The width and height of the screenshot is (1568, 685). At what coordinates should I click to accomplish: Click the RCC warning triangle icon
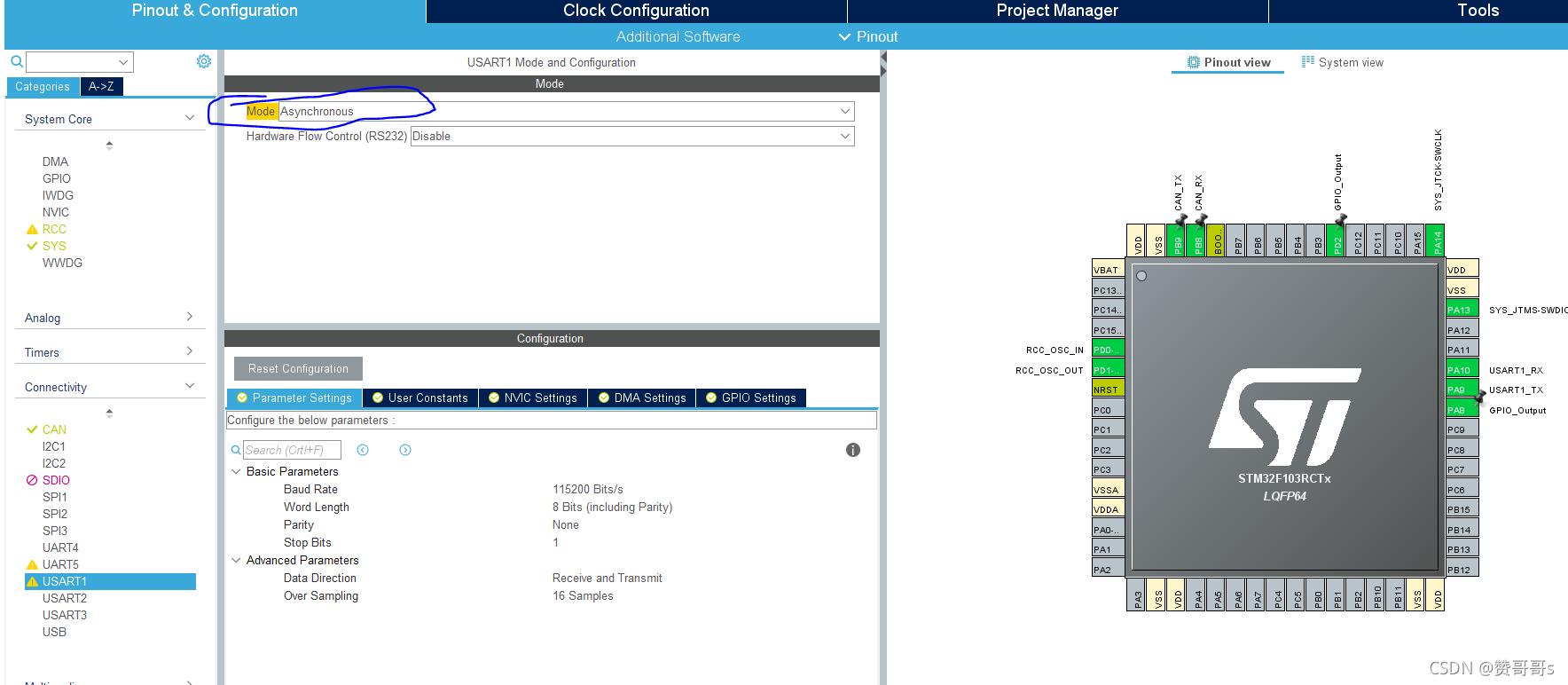click(32, 229)
